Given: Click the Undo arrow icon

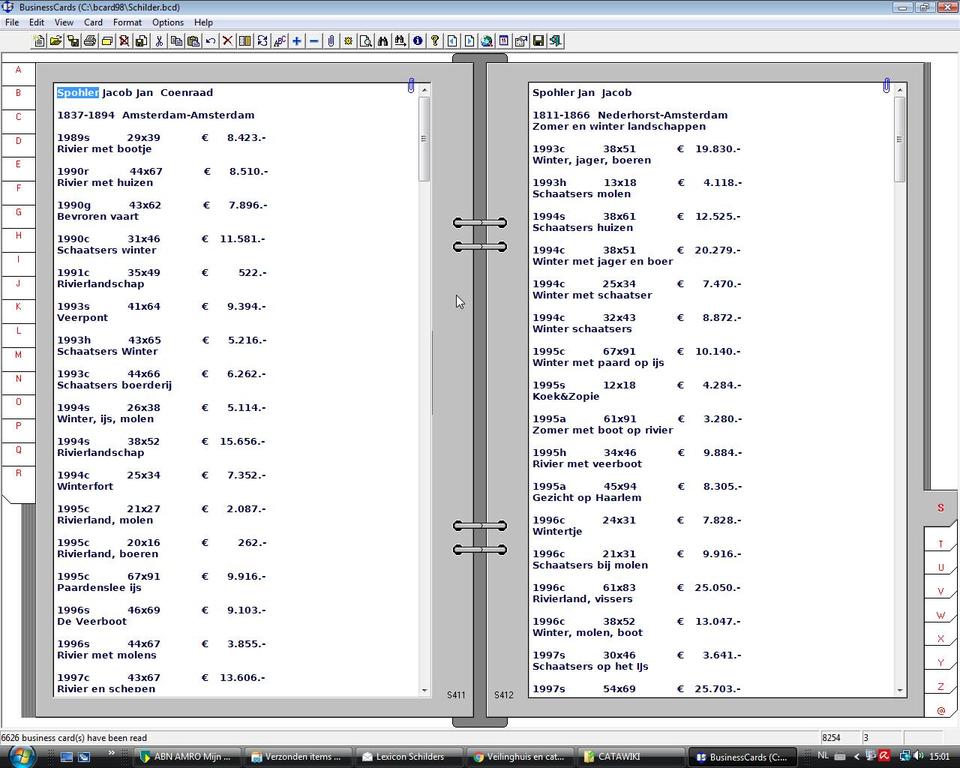Looking at the screenshot, I should 210,41.
